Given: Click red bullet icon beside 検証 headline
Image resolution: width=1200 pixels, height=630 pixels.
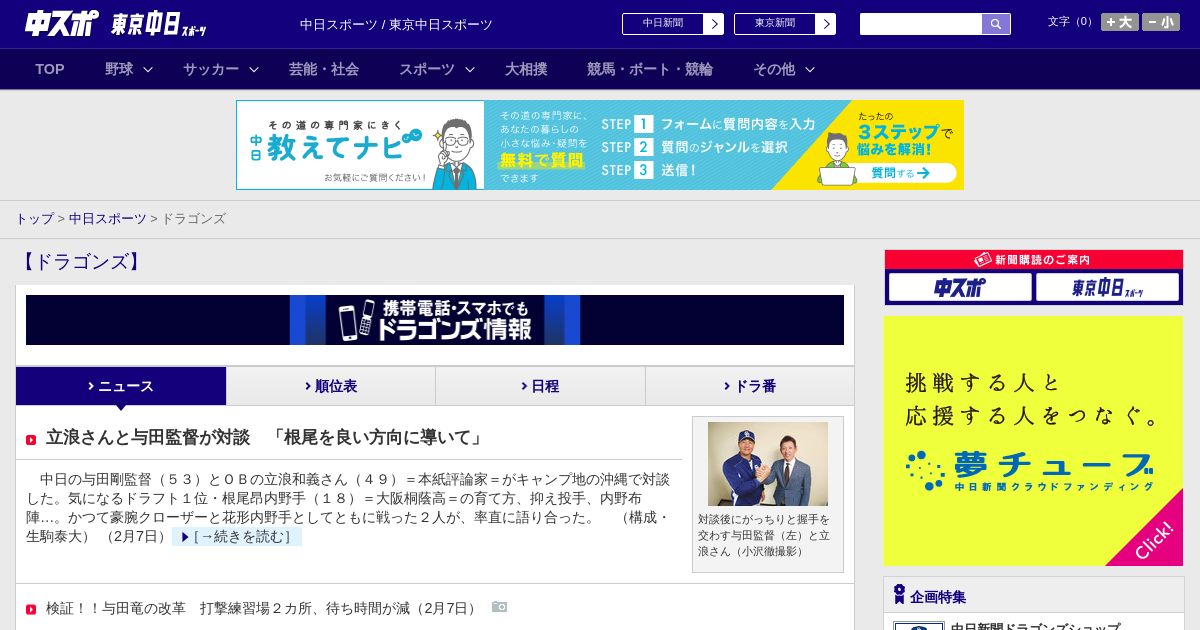Looking at the screenshot, I should pyautogui.click(x=31, y=609).
